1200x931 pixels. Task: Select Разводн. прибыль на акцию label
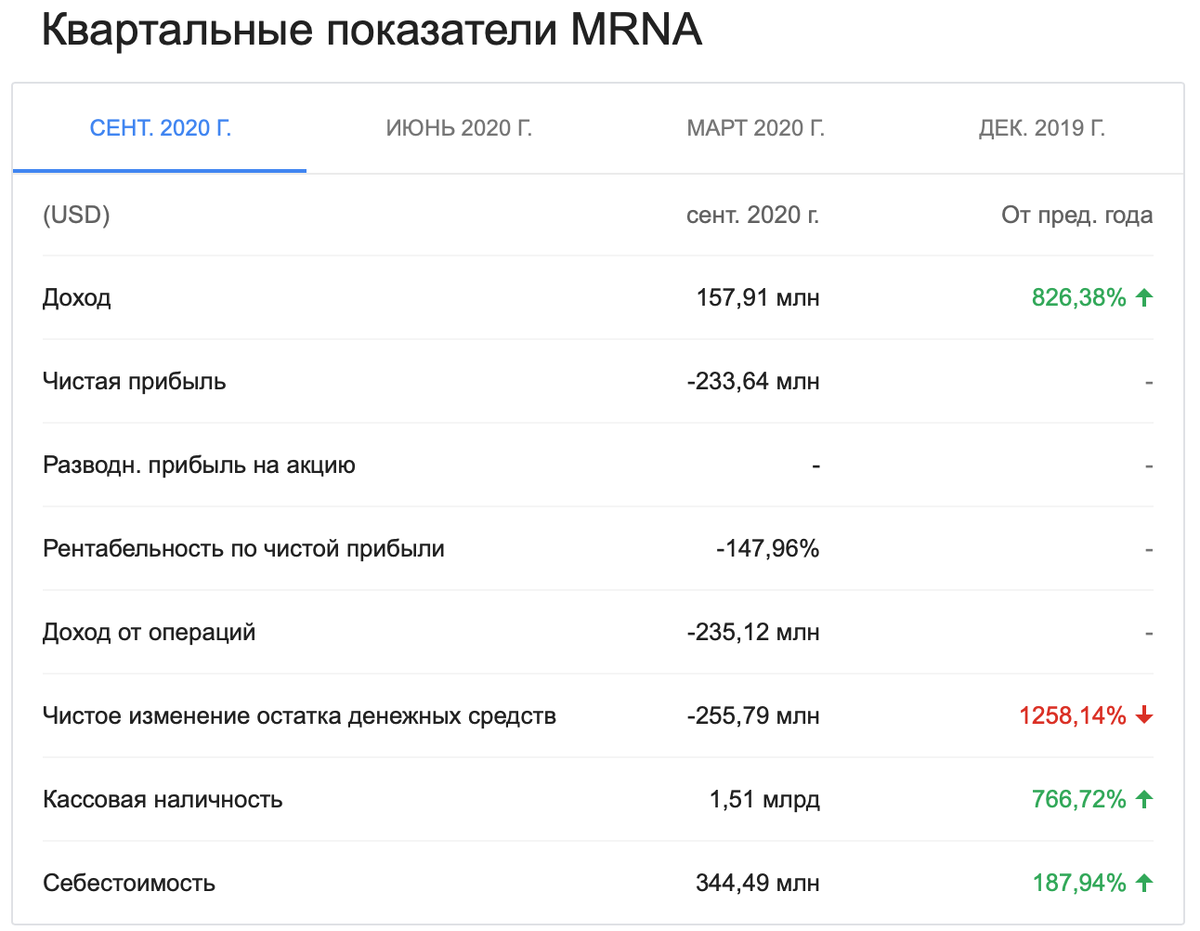point(199,465)
